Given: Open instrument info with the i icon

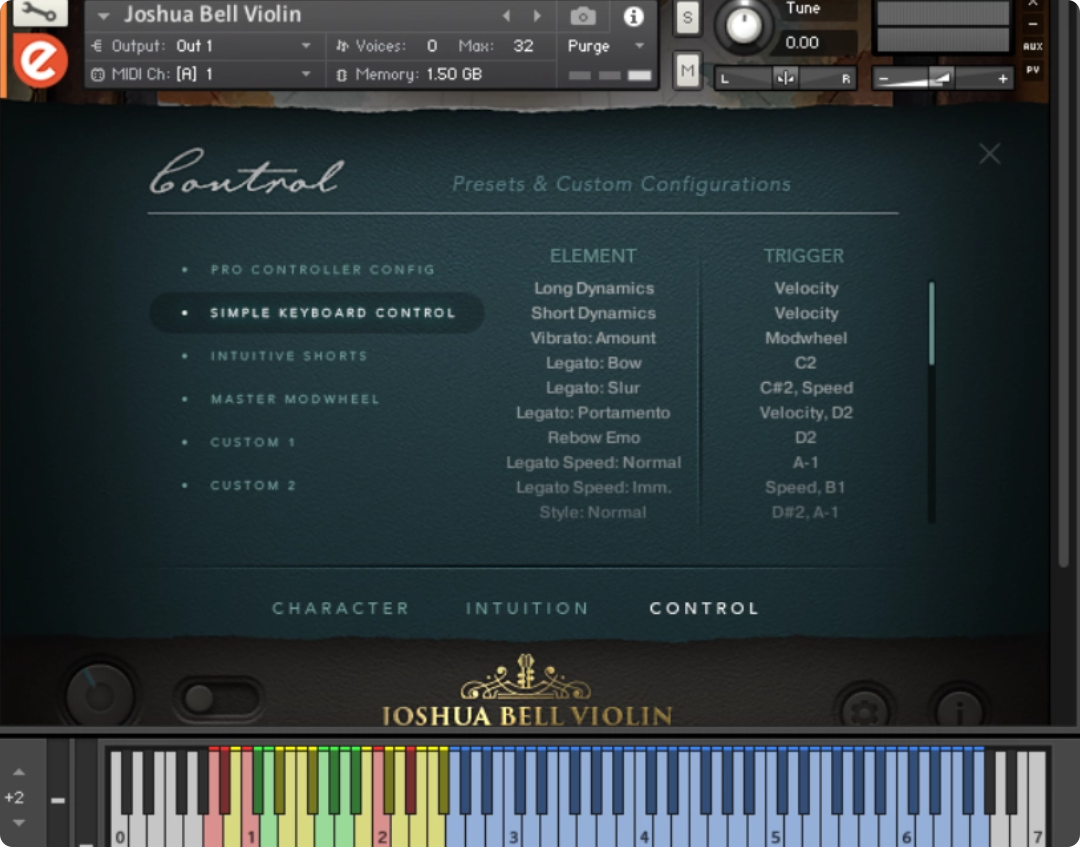Looking at the screenshot, I should point(633,16).
